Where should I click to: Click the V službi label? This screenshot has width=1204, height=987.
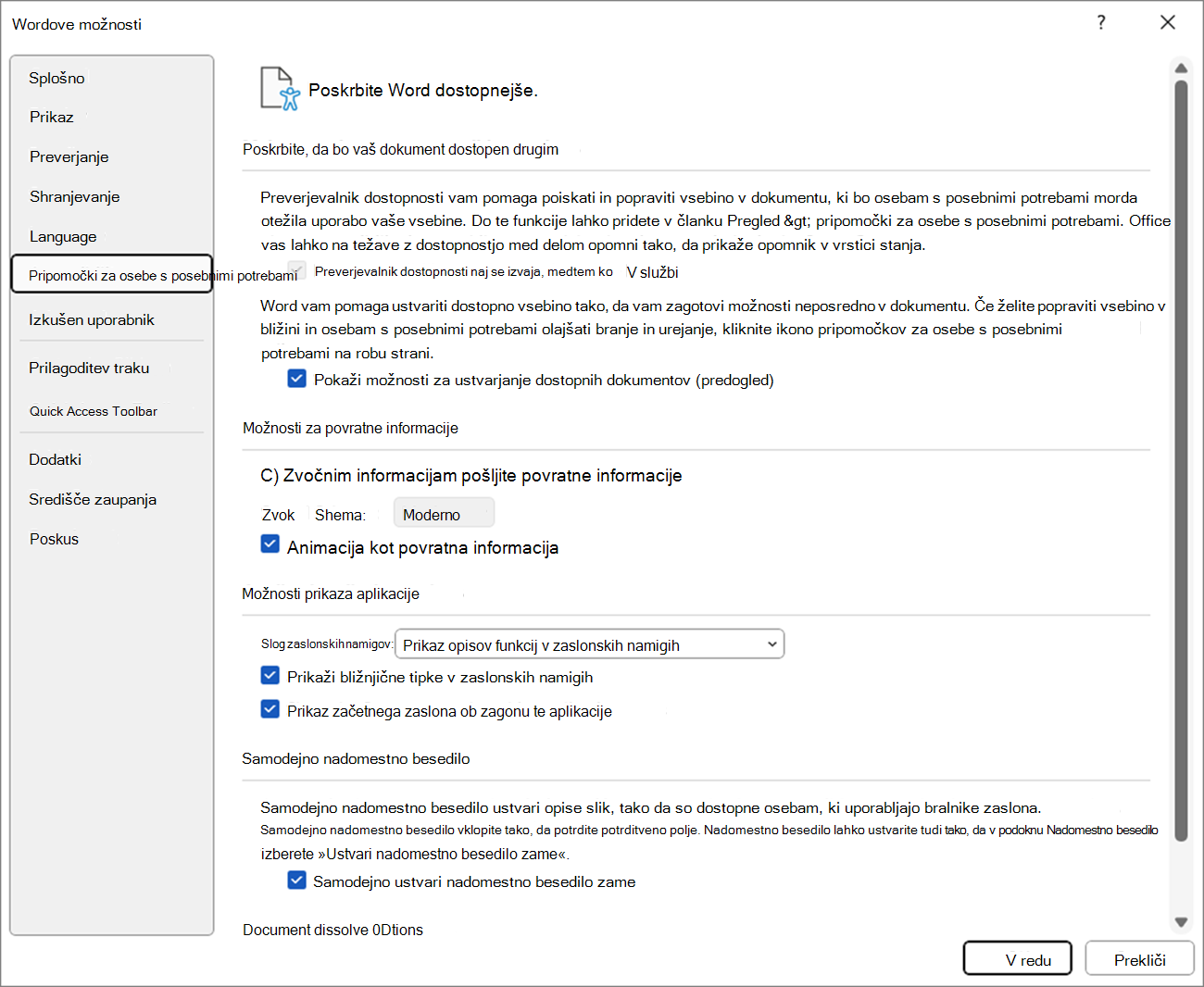point(652,272)
